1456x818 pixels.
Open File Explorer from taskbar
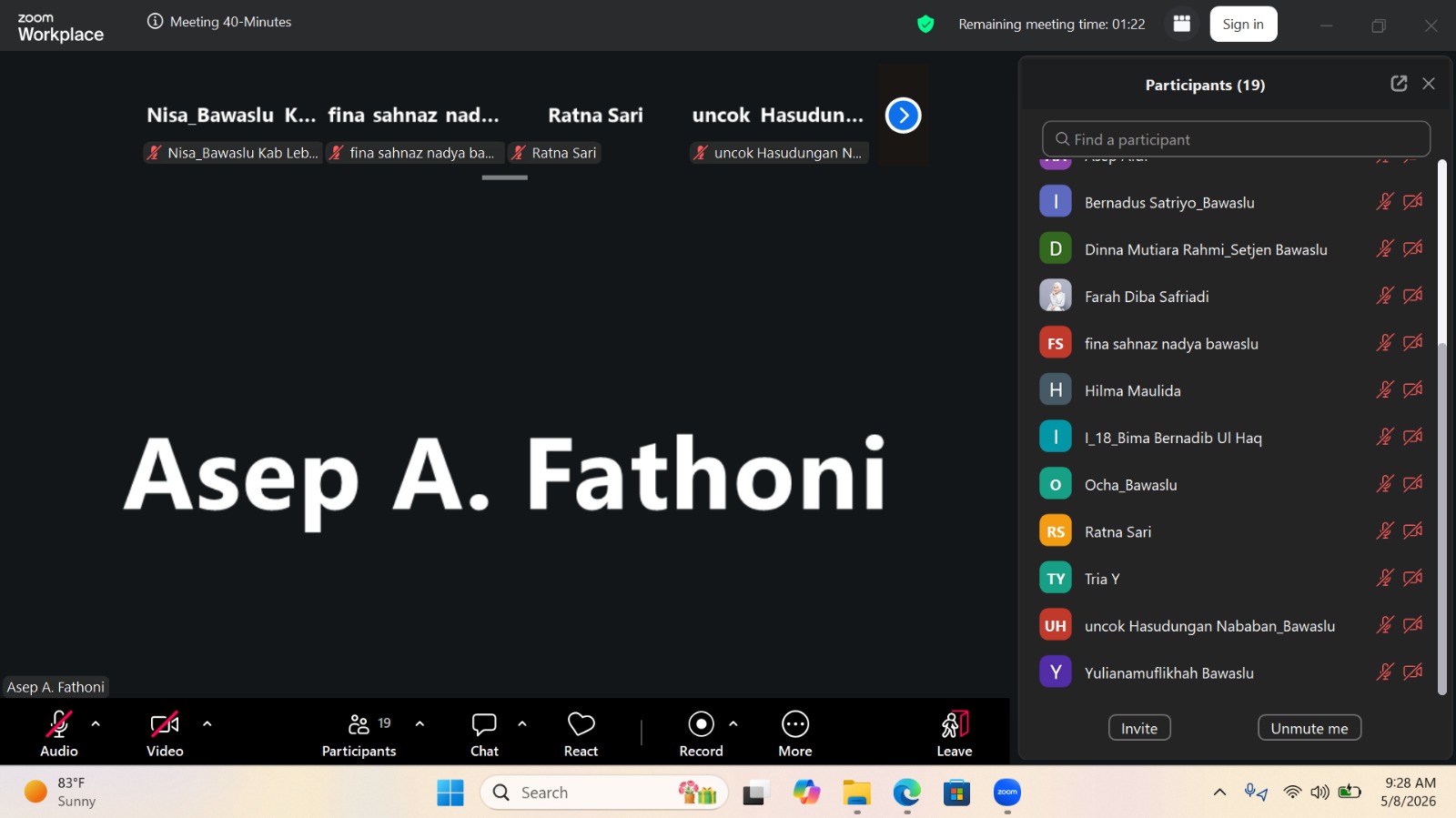[x=856, y=793]
